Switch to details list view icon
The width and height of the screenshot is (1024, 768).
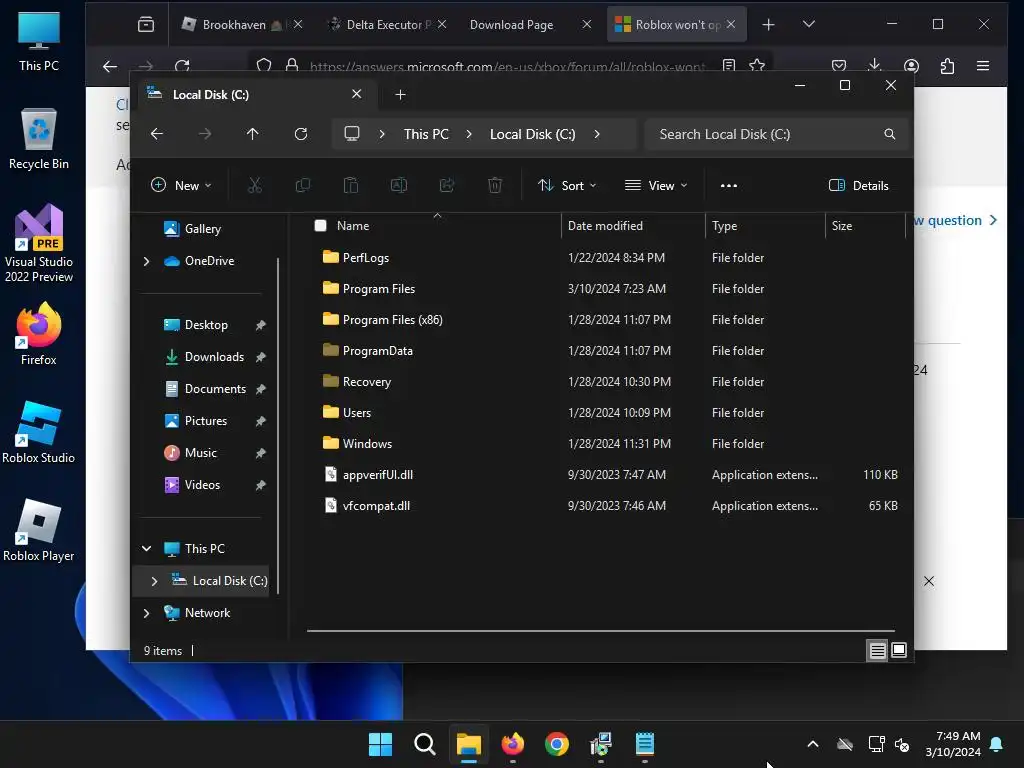point(877,650)
